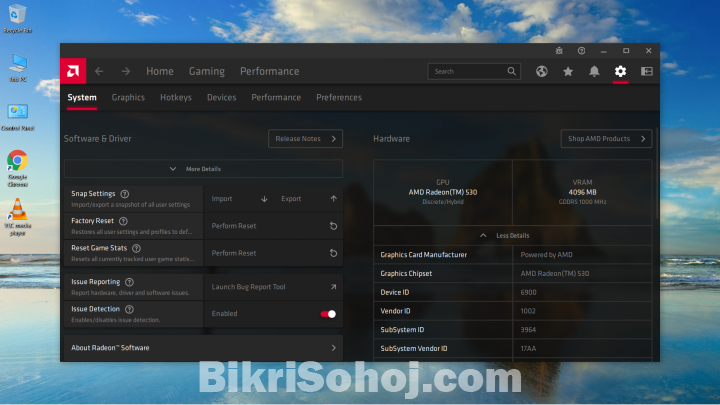
Task: Expand About Radeon Software row
Action: click(x=203, y=348)
